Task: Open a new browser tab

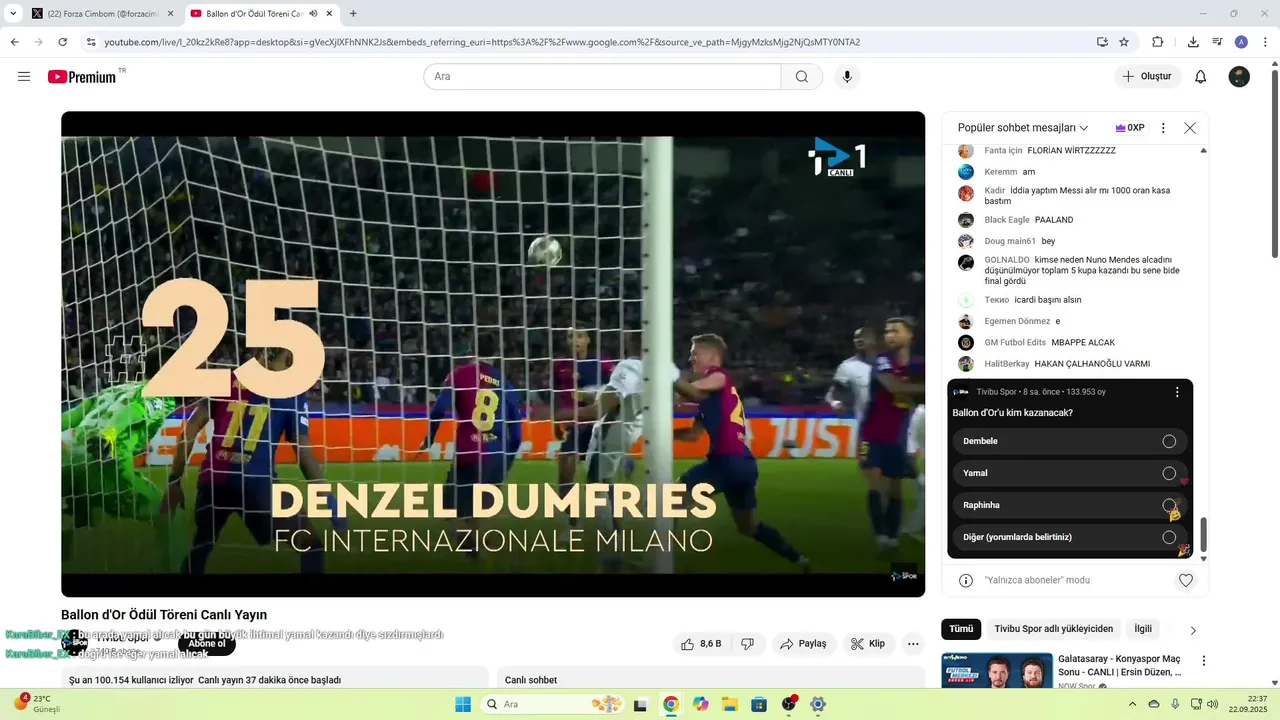Action: click(353, 14)
